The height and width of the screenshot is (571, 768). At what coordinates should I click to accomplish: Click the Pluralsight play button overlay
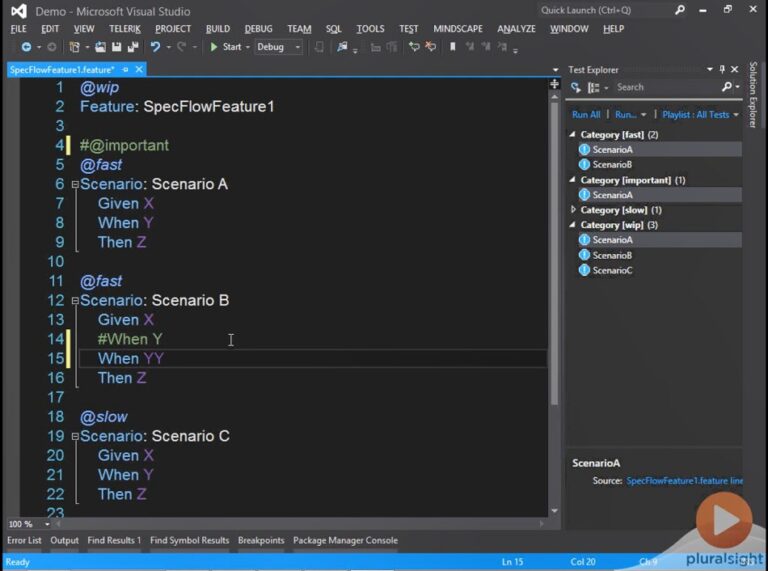click(x=724, y=520)
